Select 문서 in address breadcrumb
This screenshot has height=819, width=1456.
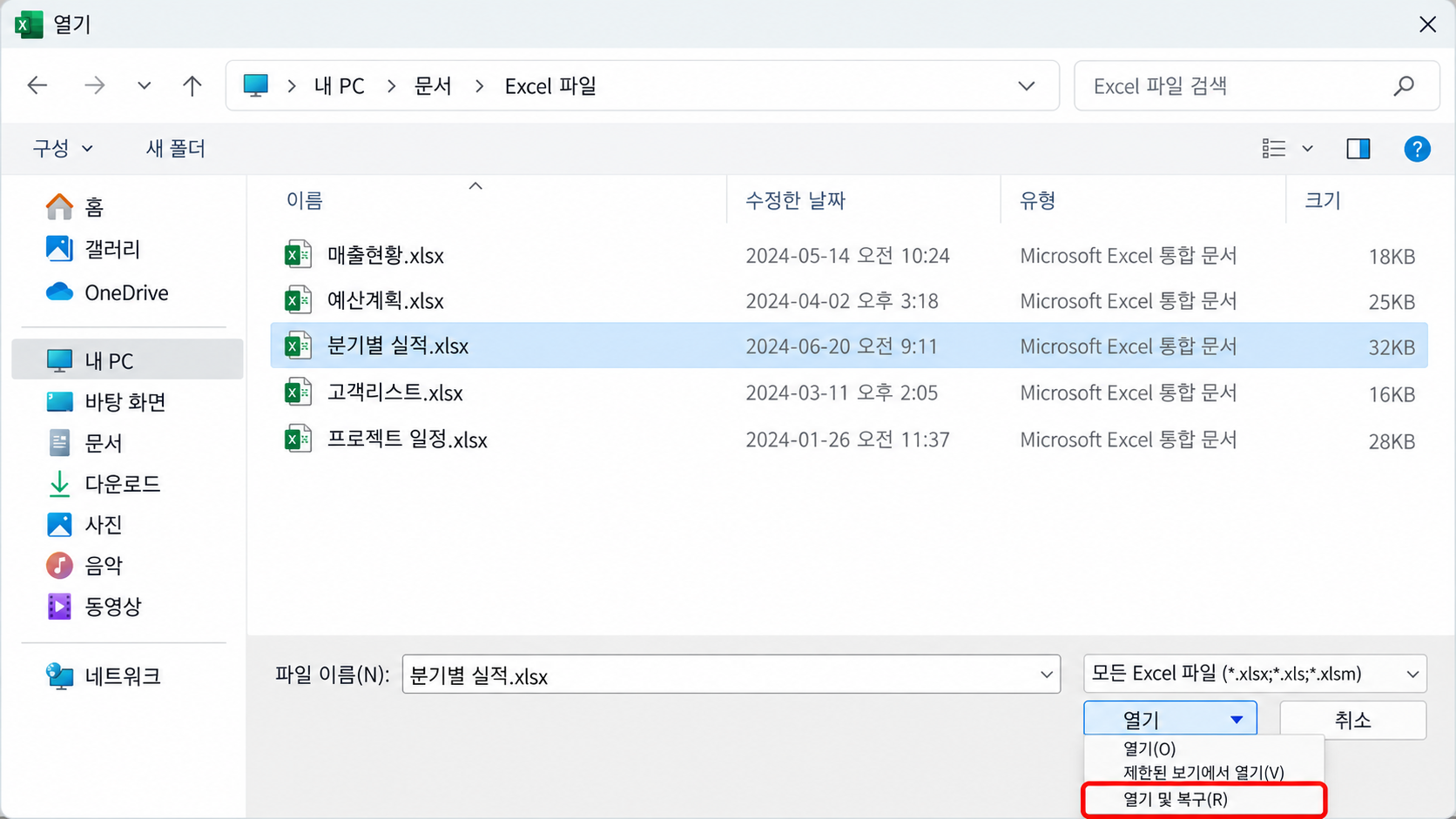433,86
